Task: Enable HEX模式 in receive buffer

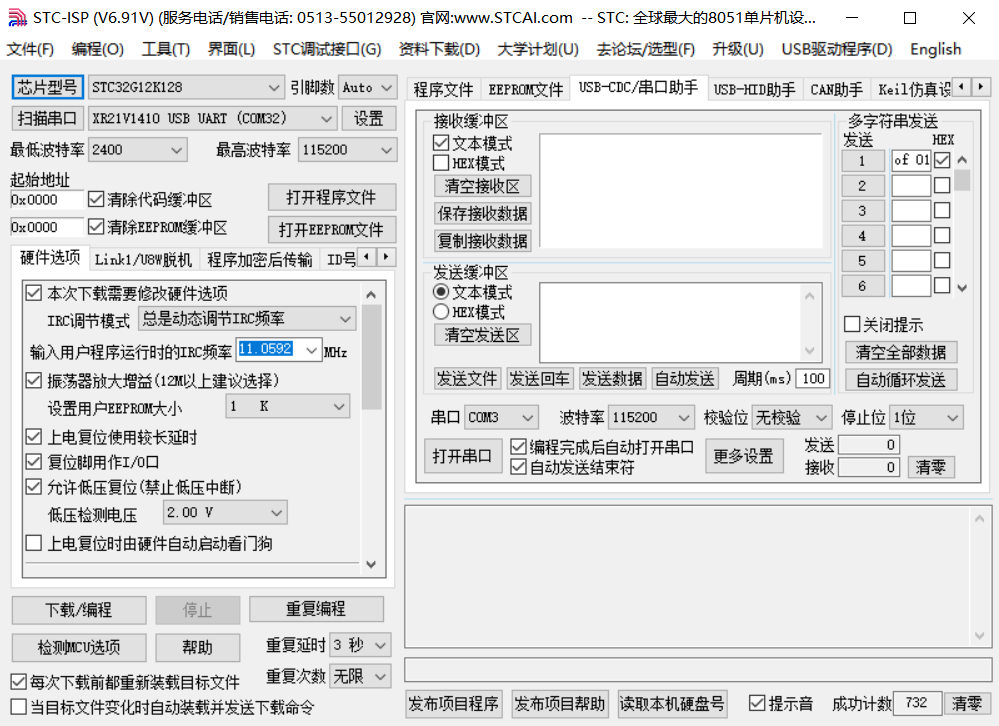Action: tap(441, 163)
